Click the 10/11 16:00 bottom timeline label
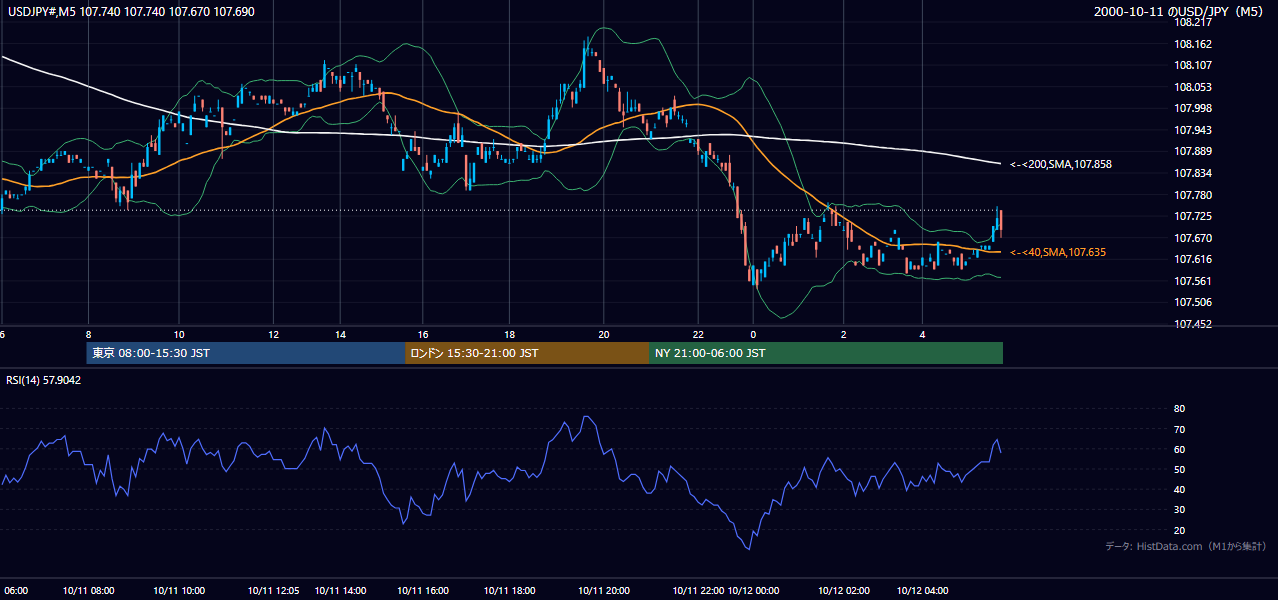1278x600 pixels. coord(423,590)
